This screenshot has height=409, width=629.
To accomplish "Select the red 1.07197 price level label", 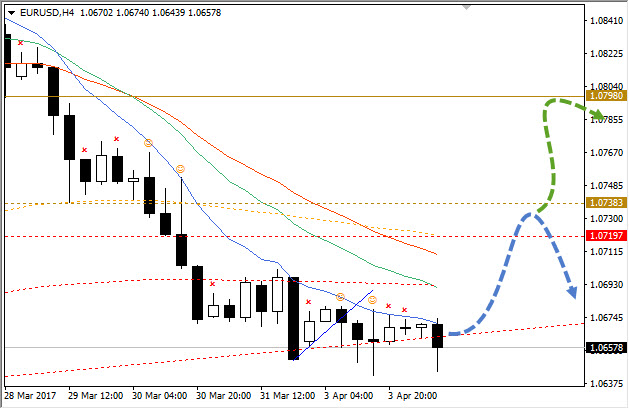I will (x=606, y=235).
